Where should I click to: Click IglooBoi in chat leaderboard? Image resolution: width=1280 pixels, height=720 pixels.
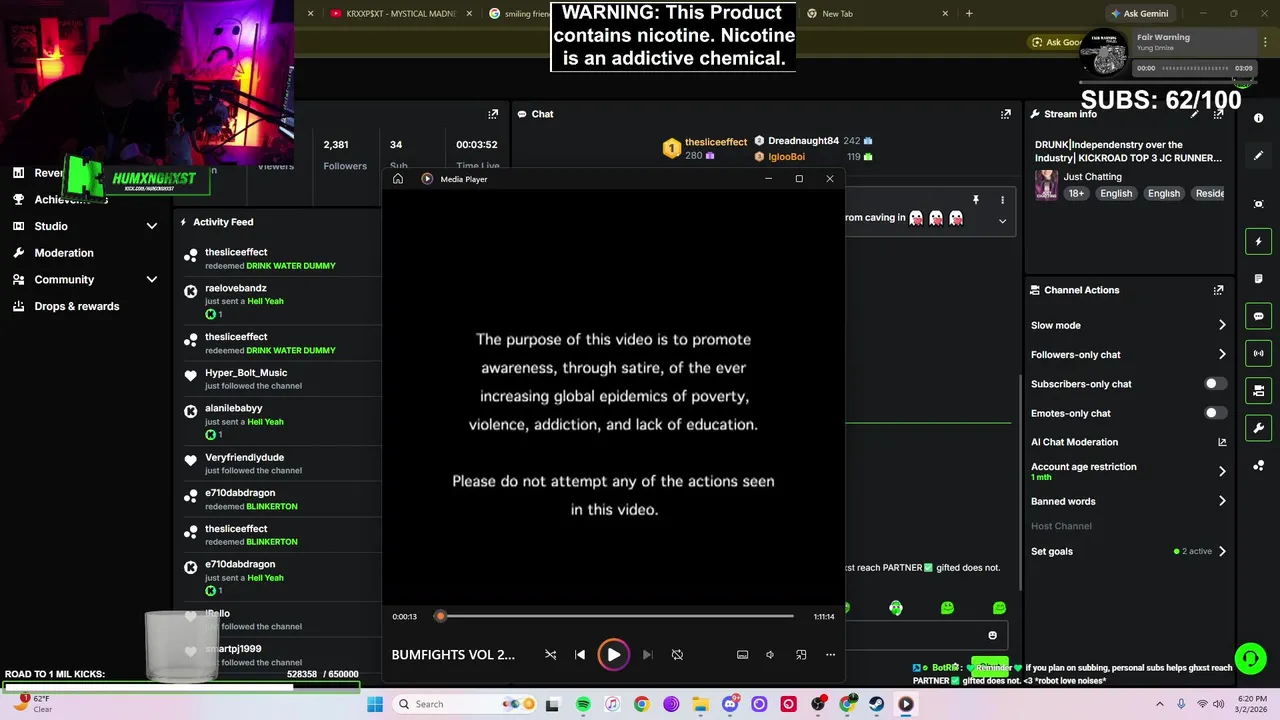786,157
